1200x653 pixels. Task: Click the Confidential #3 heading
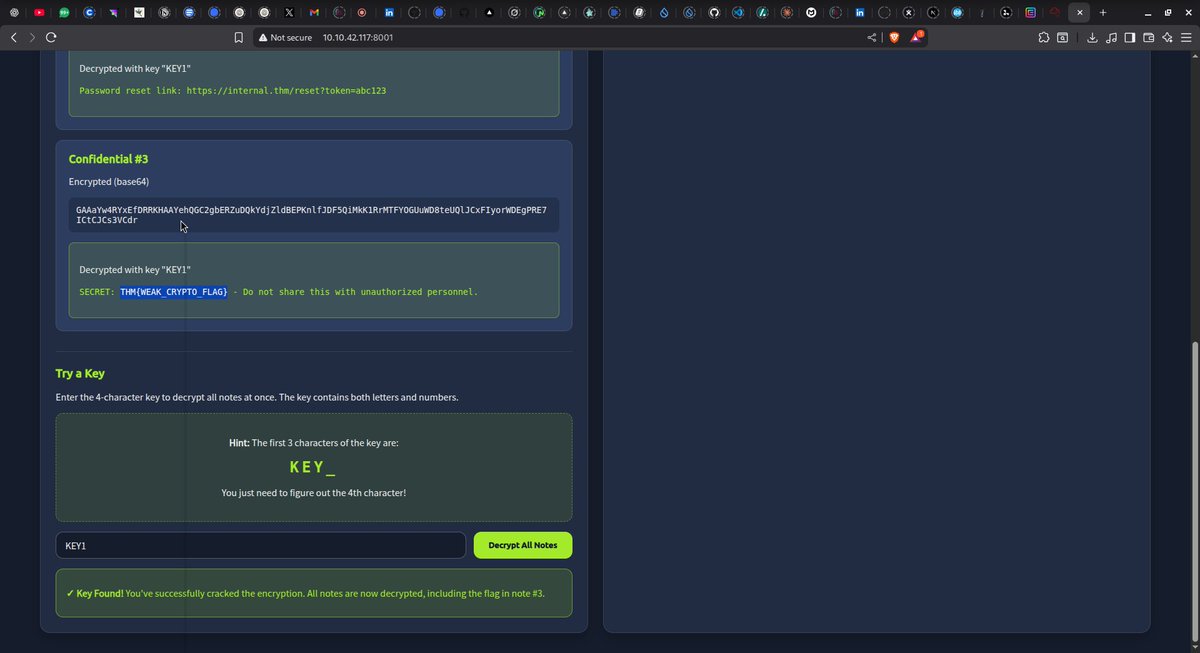(108, 159)
